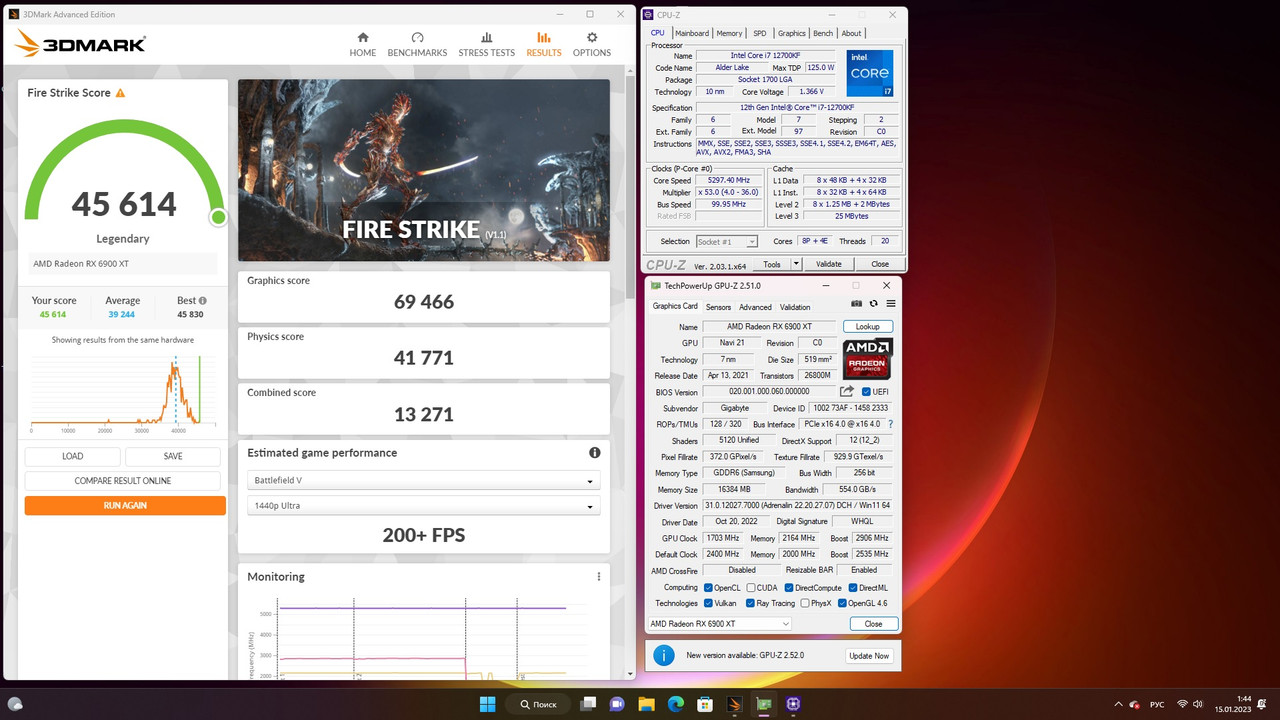This screenshot has width=1280, height=720.
Task: Open the 3DMark Options gear
Action: [x=591, y=44]
